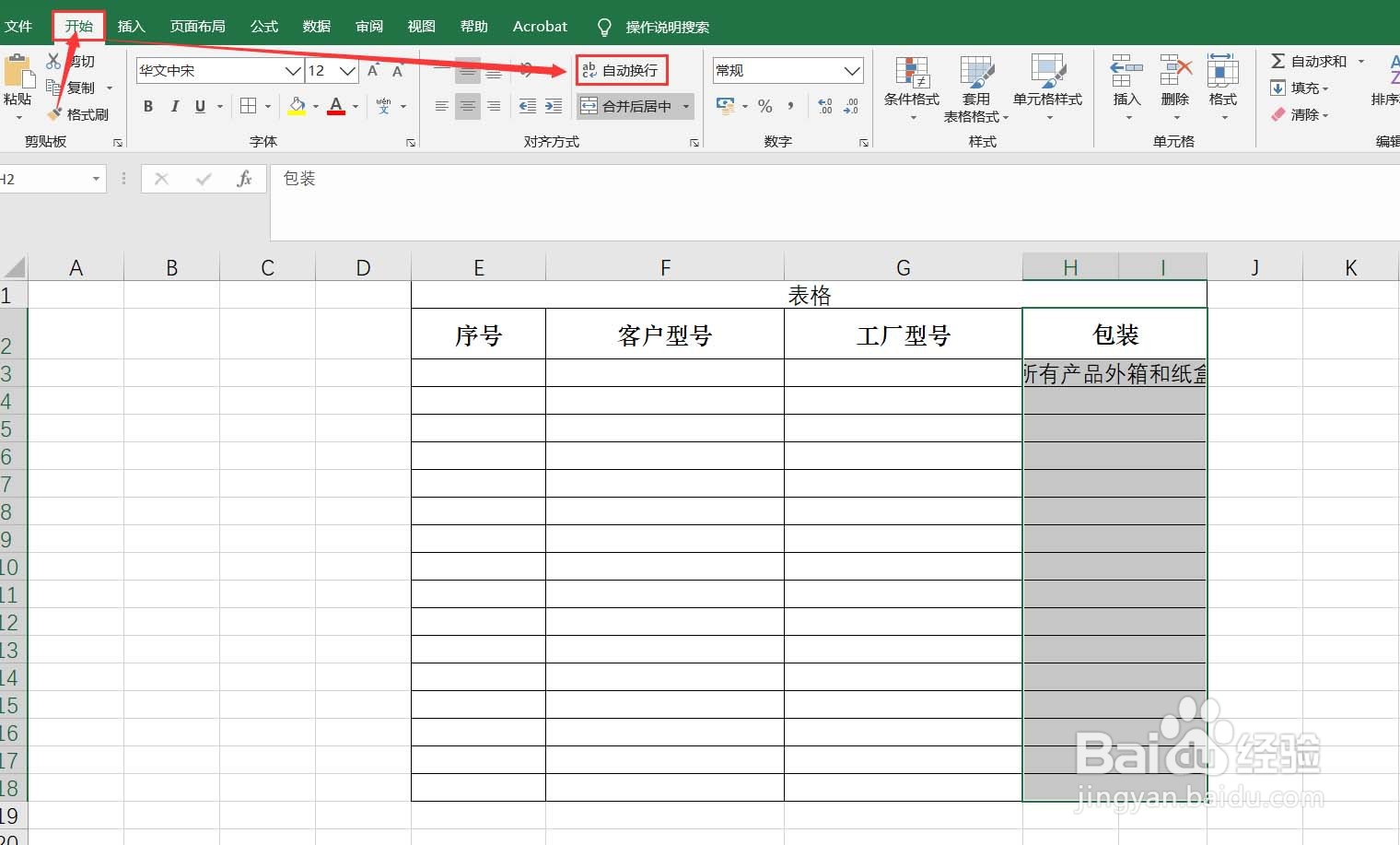
Task: Select the red font color swatch
Action: click(x=335, y=113)
